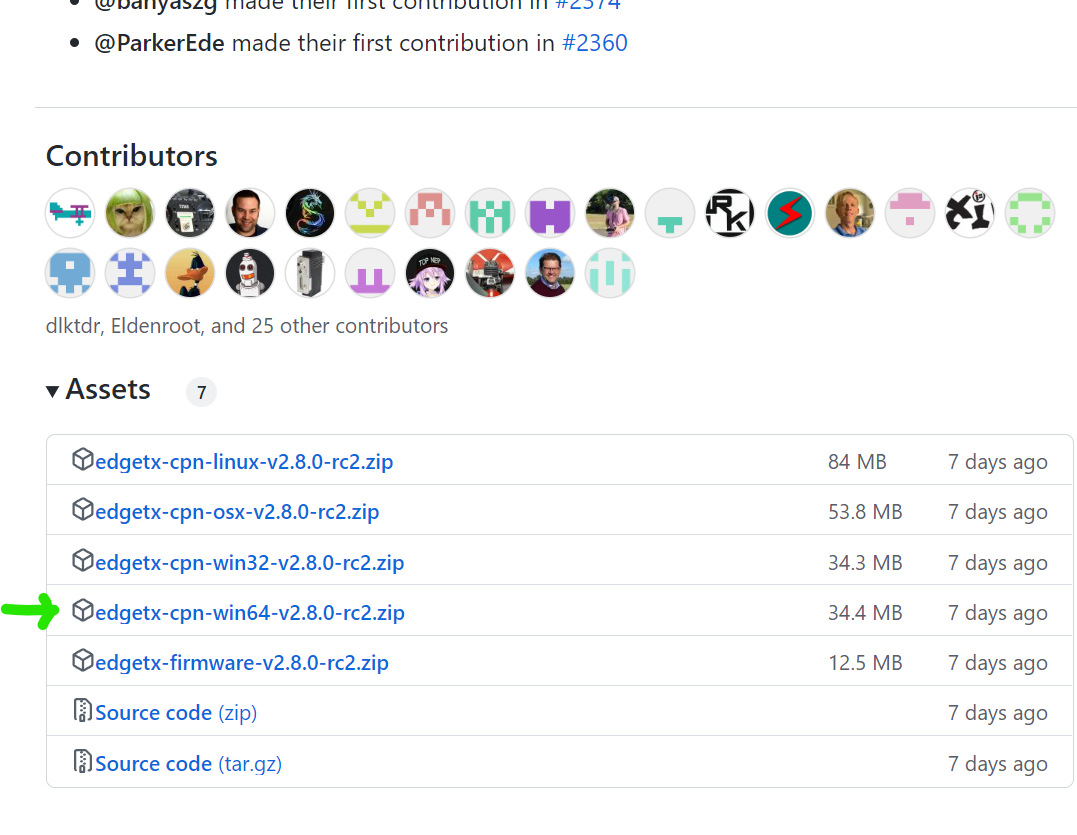Download edgetx-cpn-win32-v2.8.0-rc2.zip
Screen dimensions: 1077x835
point(250,563)
